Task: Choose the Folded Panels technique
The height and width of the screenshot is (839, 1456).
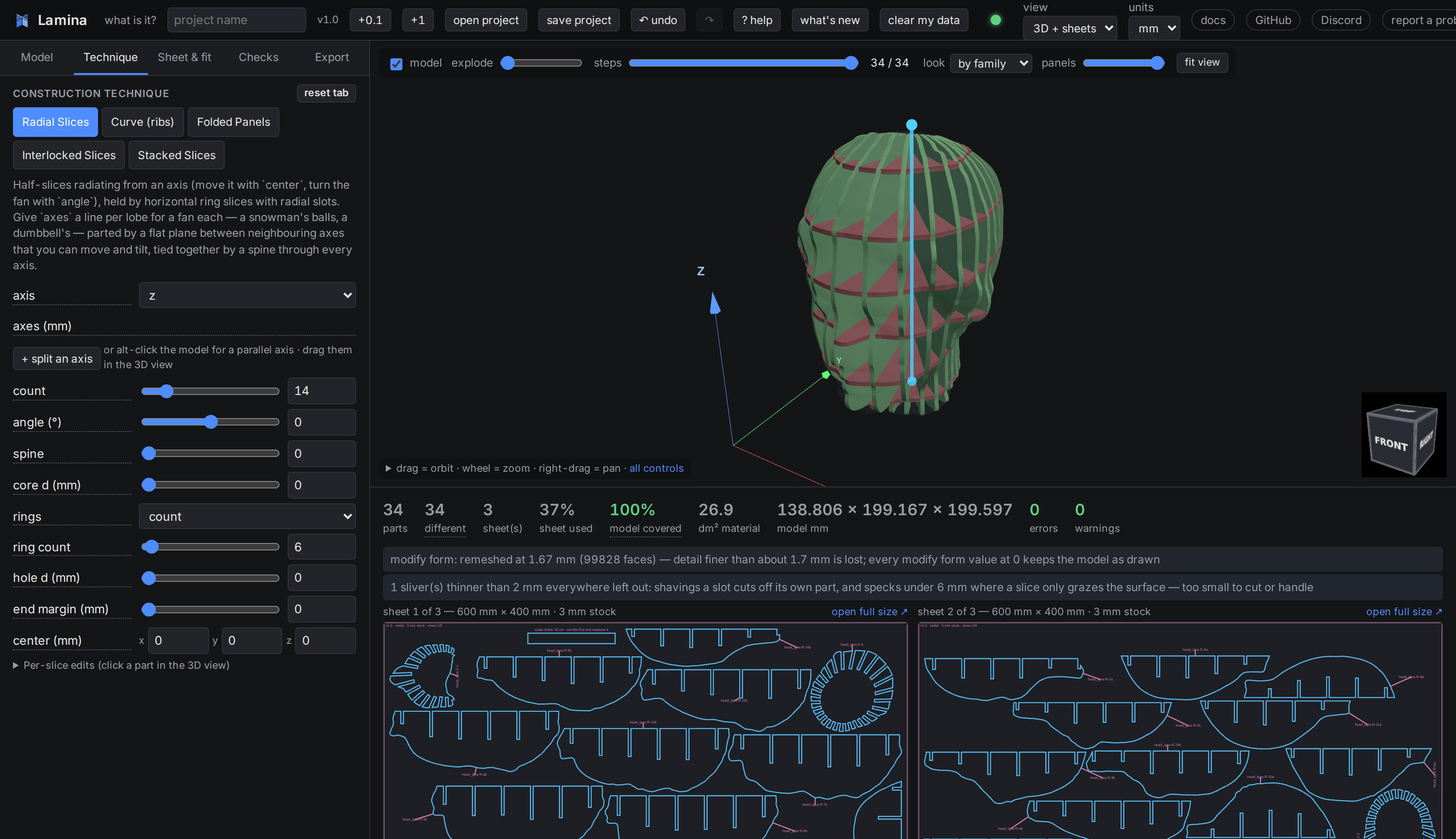Action: (234, 122)
